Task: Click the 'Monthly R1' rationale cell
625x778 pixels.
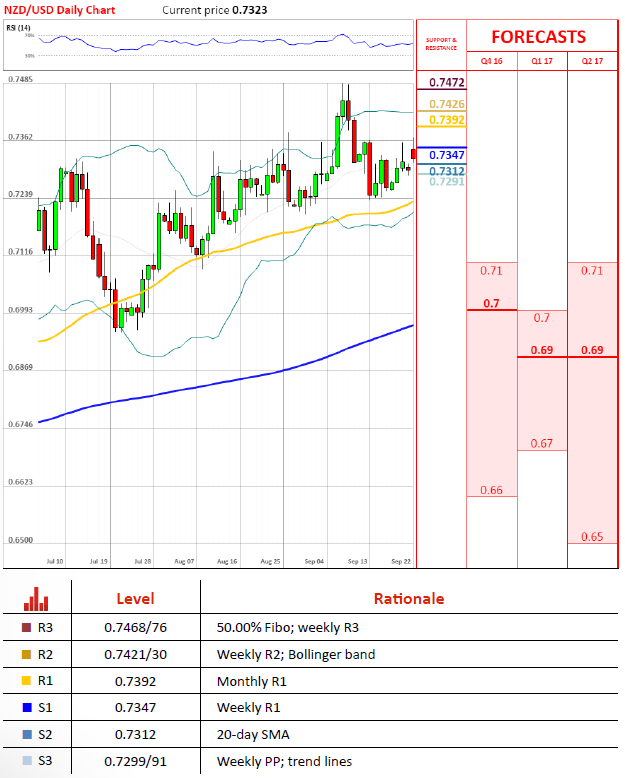Action: point(252,681)
